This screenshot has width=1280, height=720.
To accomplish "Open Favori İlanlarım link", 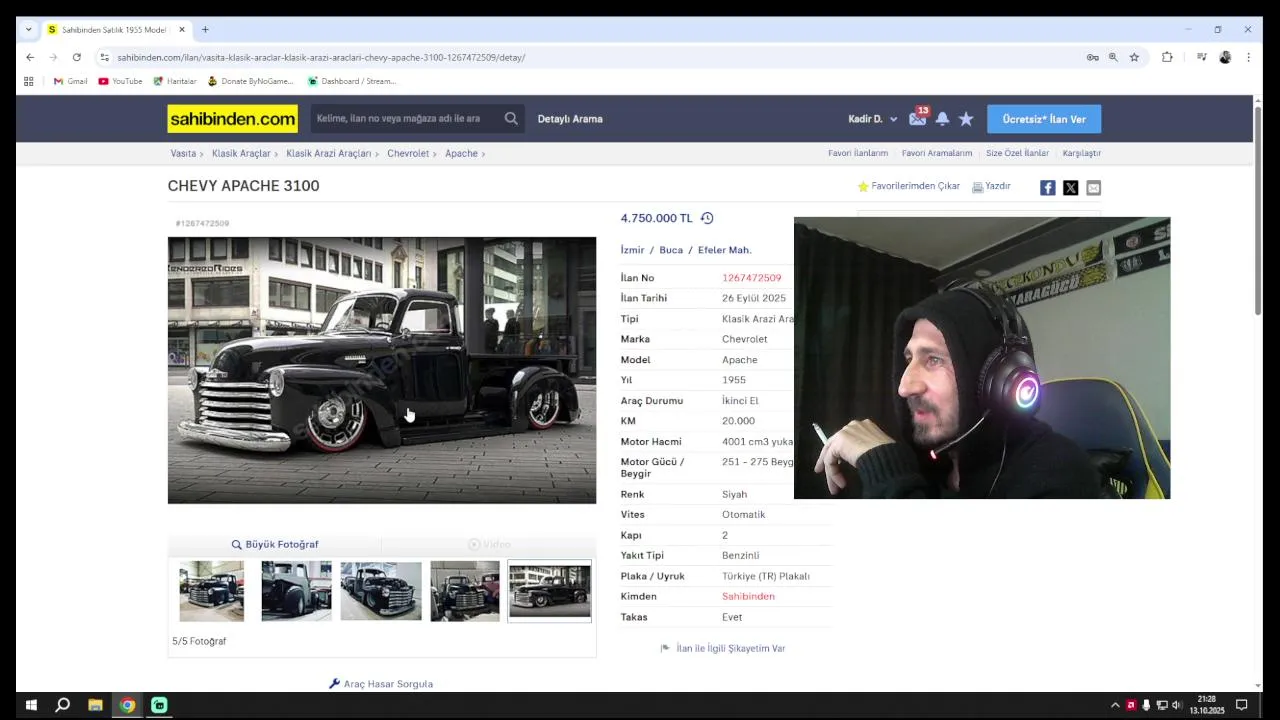I will [x=858, y=153].
